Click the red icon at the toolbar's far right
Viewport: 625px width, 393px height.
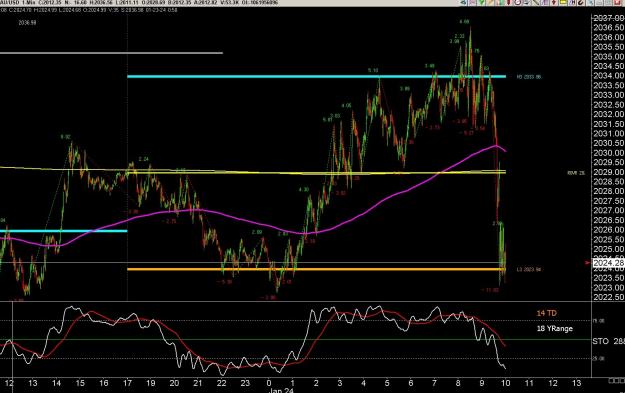tap(617, 2)
